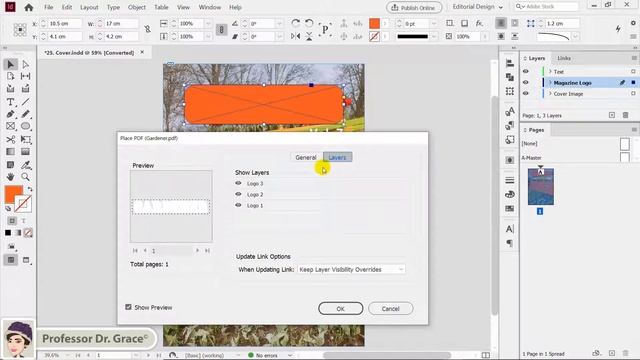
Task: Click orange fill swatch in toolbox
Action: pyautogui.click(x=12, y=193)
